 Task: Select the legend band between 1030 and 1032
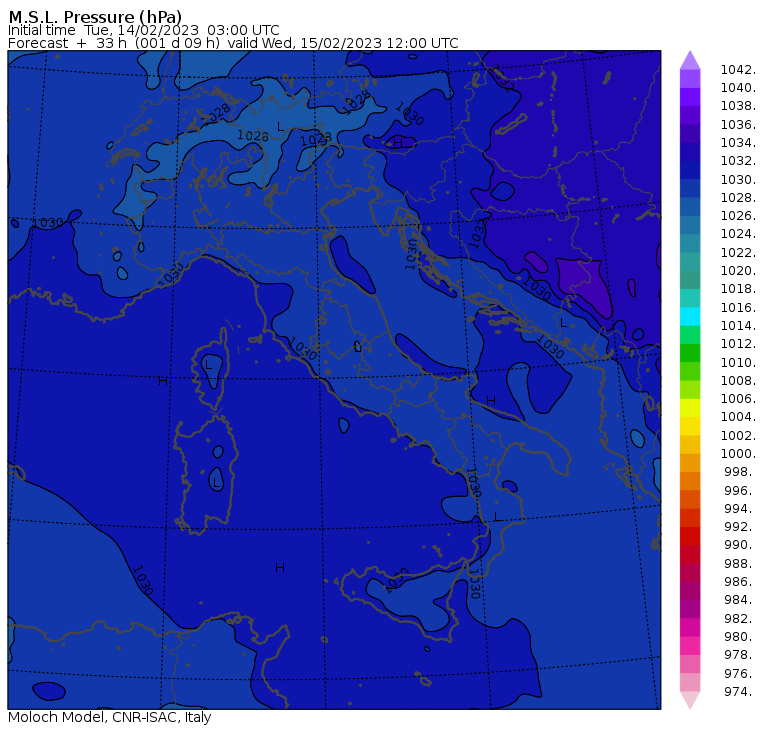pyautogui.click(x=690, y=170)
